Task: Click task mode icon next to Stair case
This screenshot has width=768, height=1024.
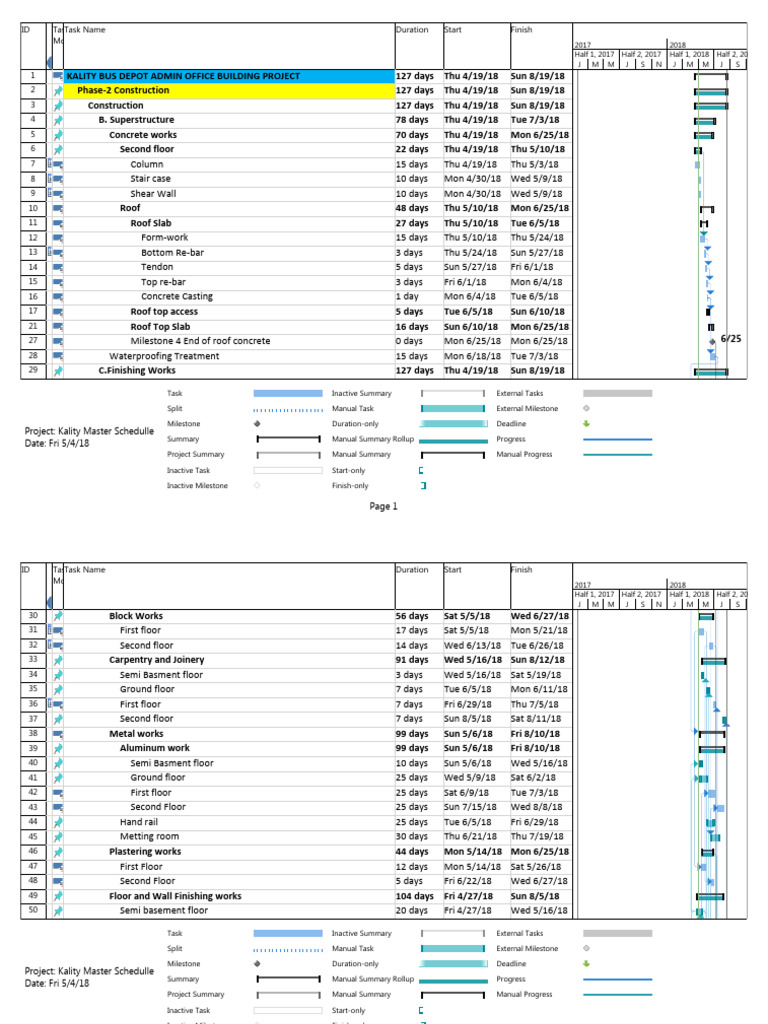Action: click(x=58, y=179)
